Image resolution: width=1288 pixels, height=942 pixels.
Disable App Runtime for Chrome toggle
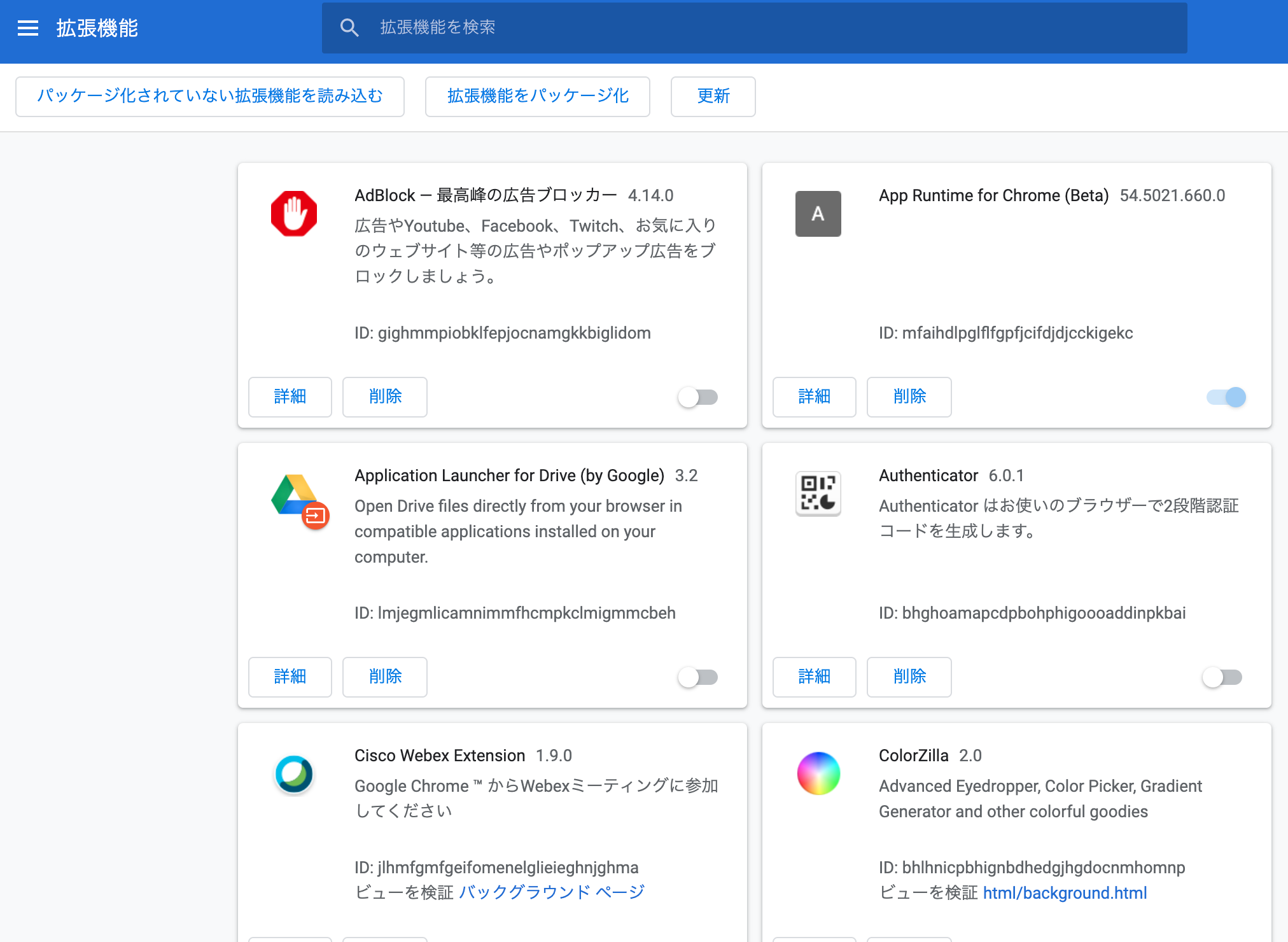[x=1226, y=397]
